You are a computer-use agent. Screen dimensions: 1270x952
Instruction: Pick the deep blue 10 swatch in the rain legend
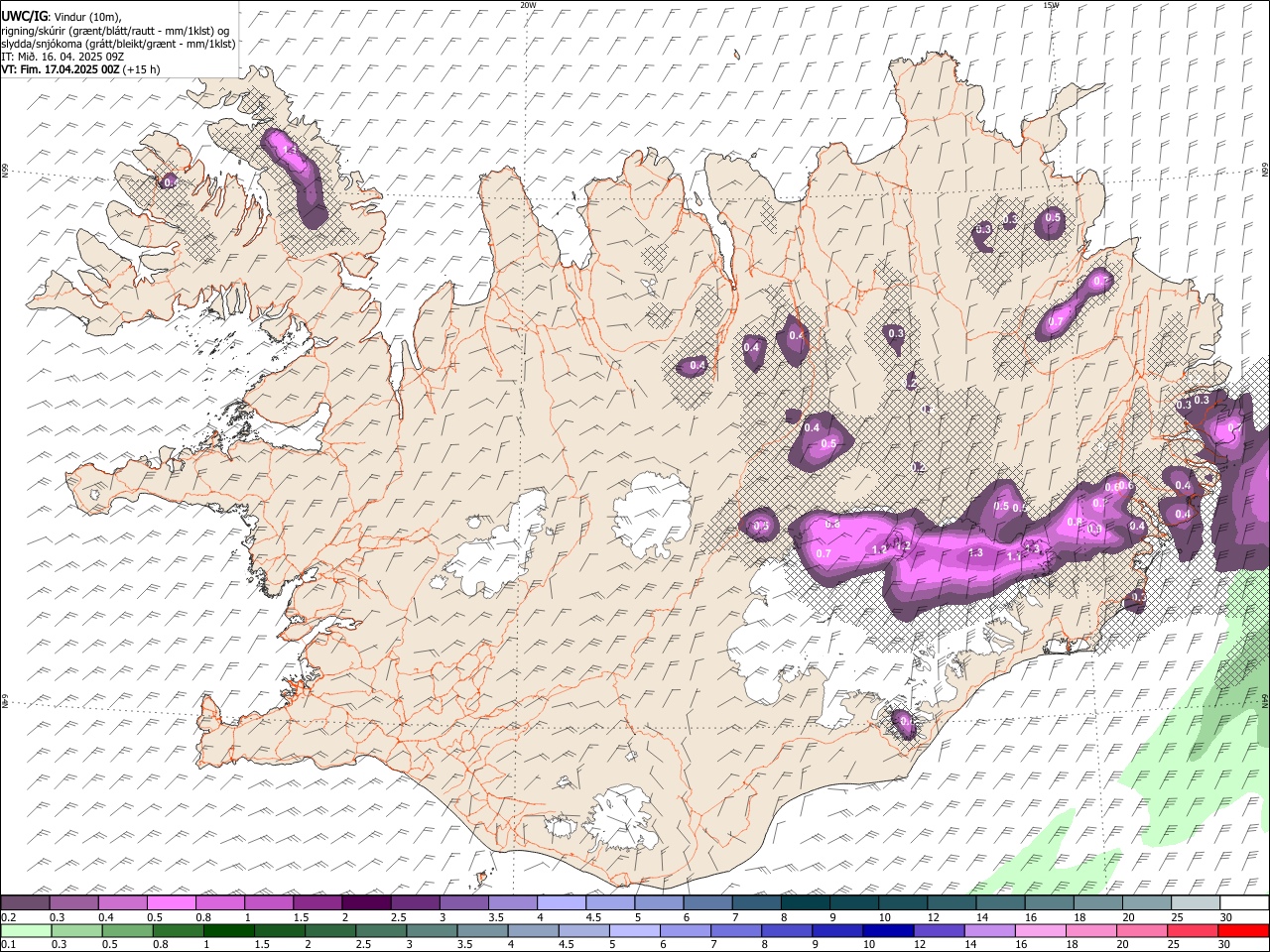point(887,930)
